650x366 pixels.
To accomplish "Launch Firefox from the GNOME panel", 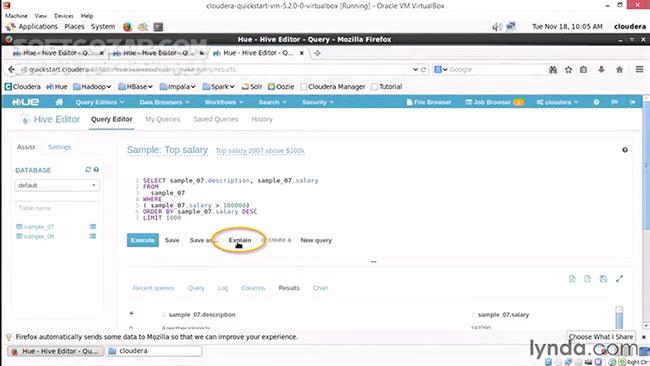I will [x=128, y=27].
